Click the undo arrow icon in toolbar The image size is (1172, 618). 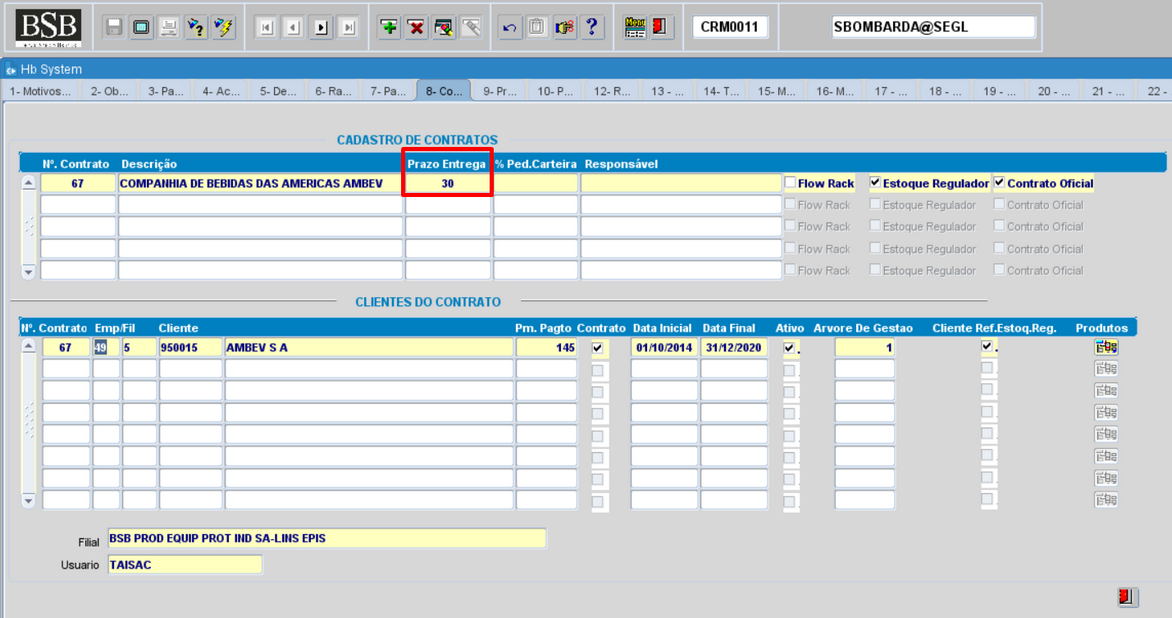pos(510,28)
